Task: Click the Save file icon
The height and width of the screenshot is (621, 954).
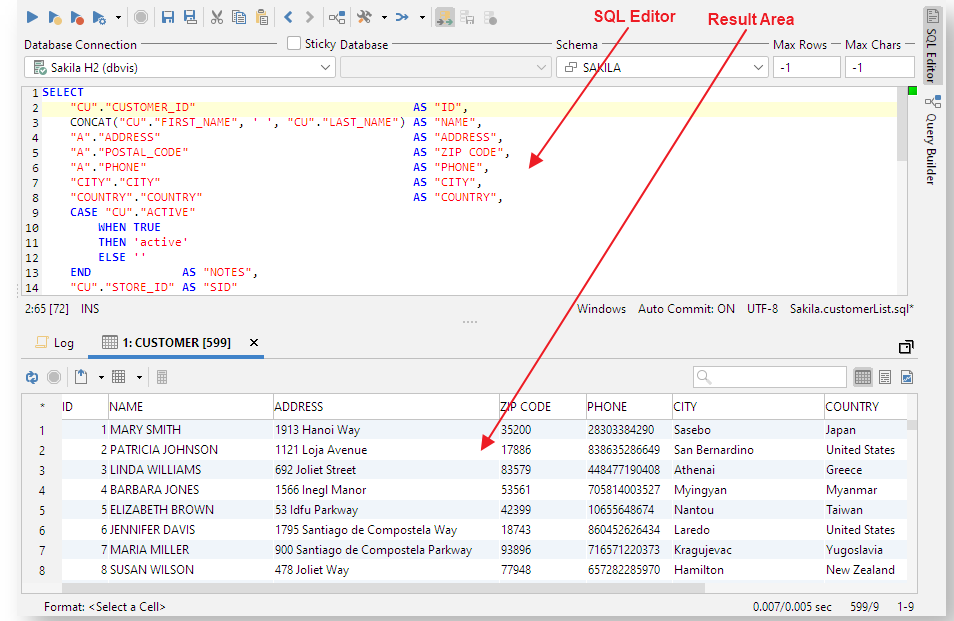Action: [x=167, y=17]
